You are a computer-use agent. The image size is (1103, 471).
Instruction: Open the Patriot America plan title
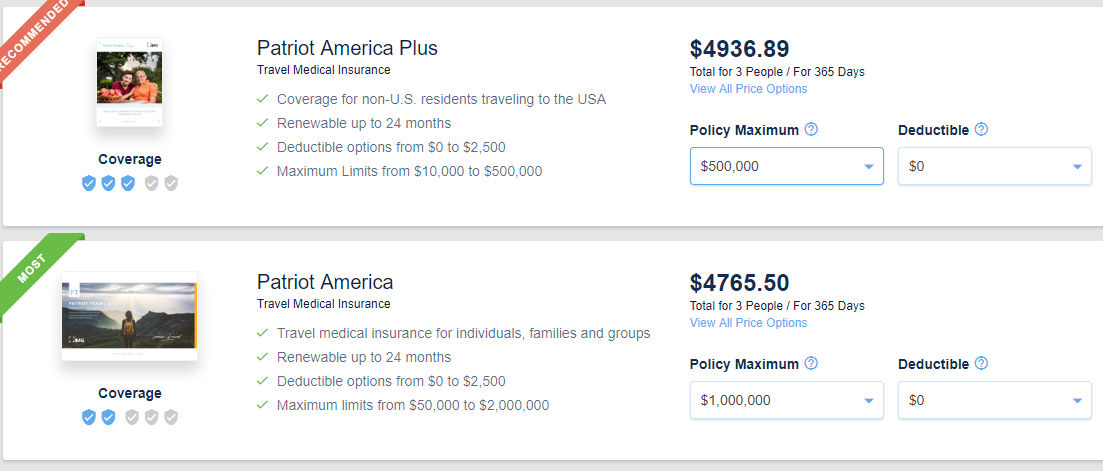point(325,282)
